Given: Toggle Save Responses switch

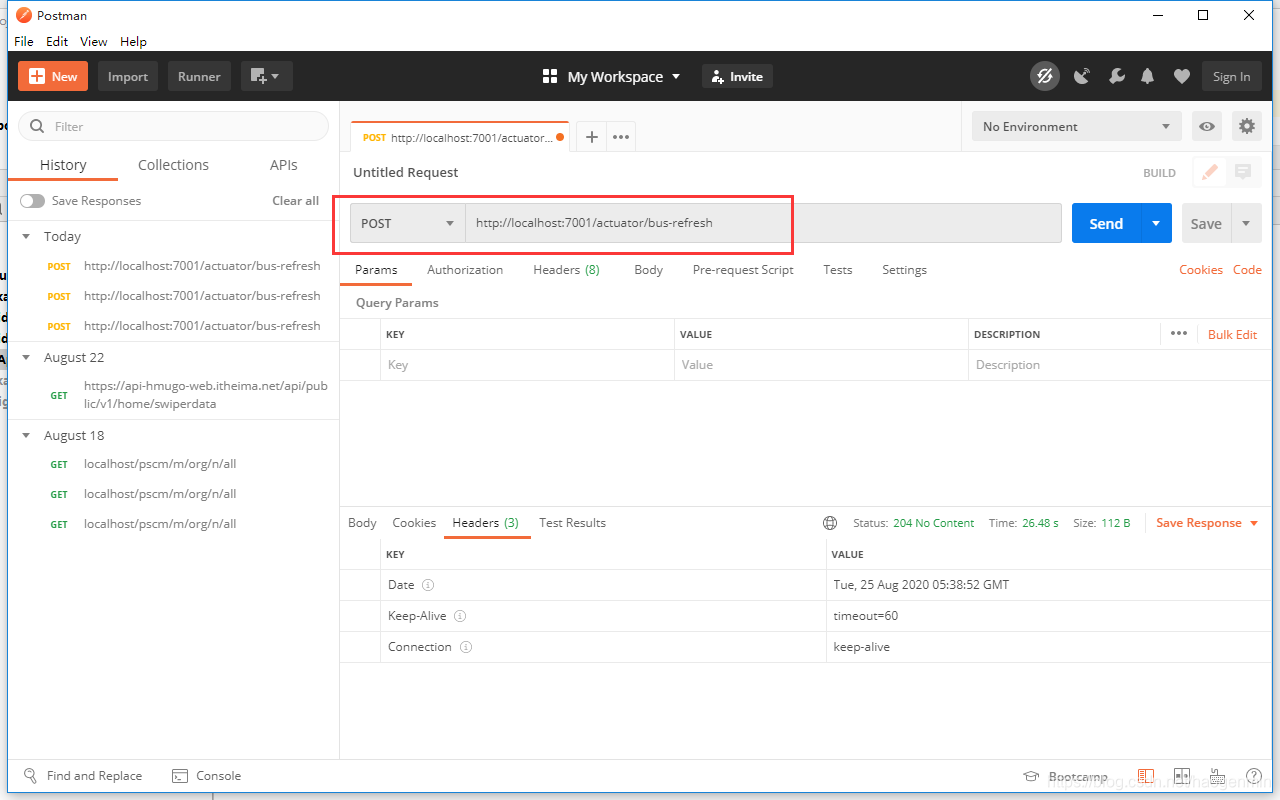Looking at the screenshot, I should tap(33, 201).
